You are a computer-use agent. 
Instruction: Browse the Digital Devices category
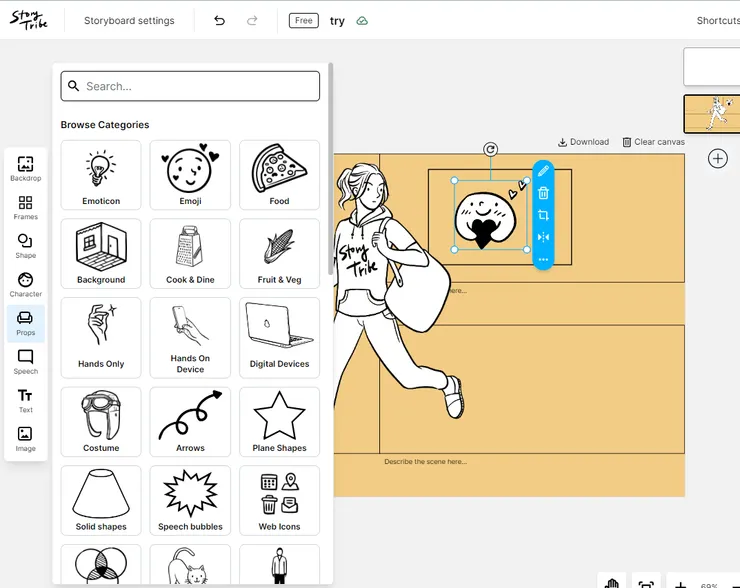[x=279, y=338]
